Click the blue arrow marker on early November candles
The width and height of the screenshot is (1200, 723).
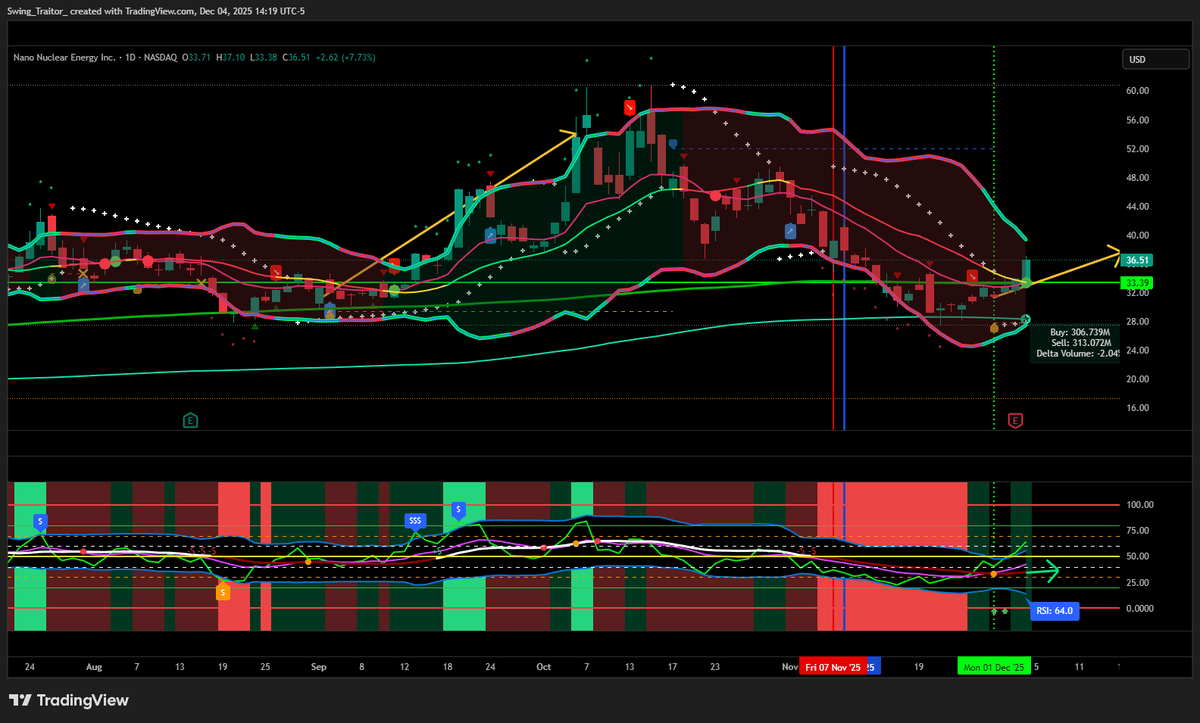coord(790,231)
